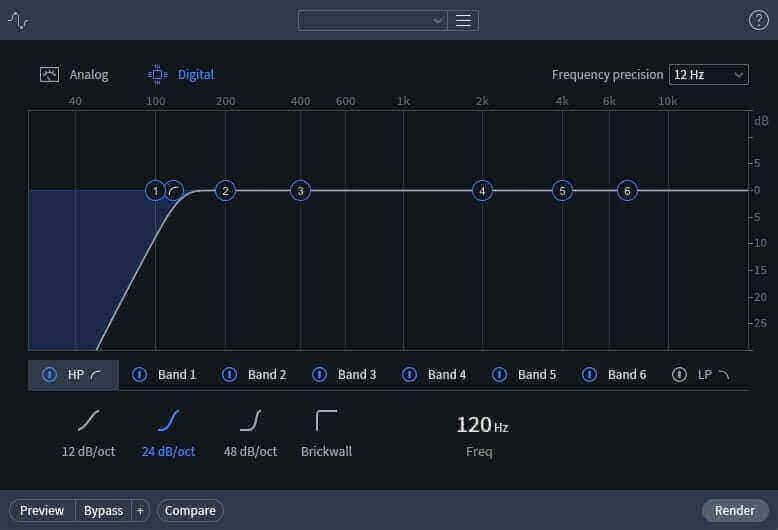This screenshot has height=530, width=778.
Task: Toggle HP band power button
Action: point(49,375)
